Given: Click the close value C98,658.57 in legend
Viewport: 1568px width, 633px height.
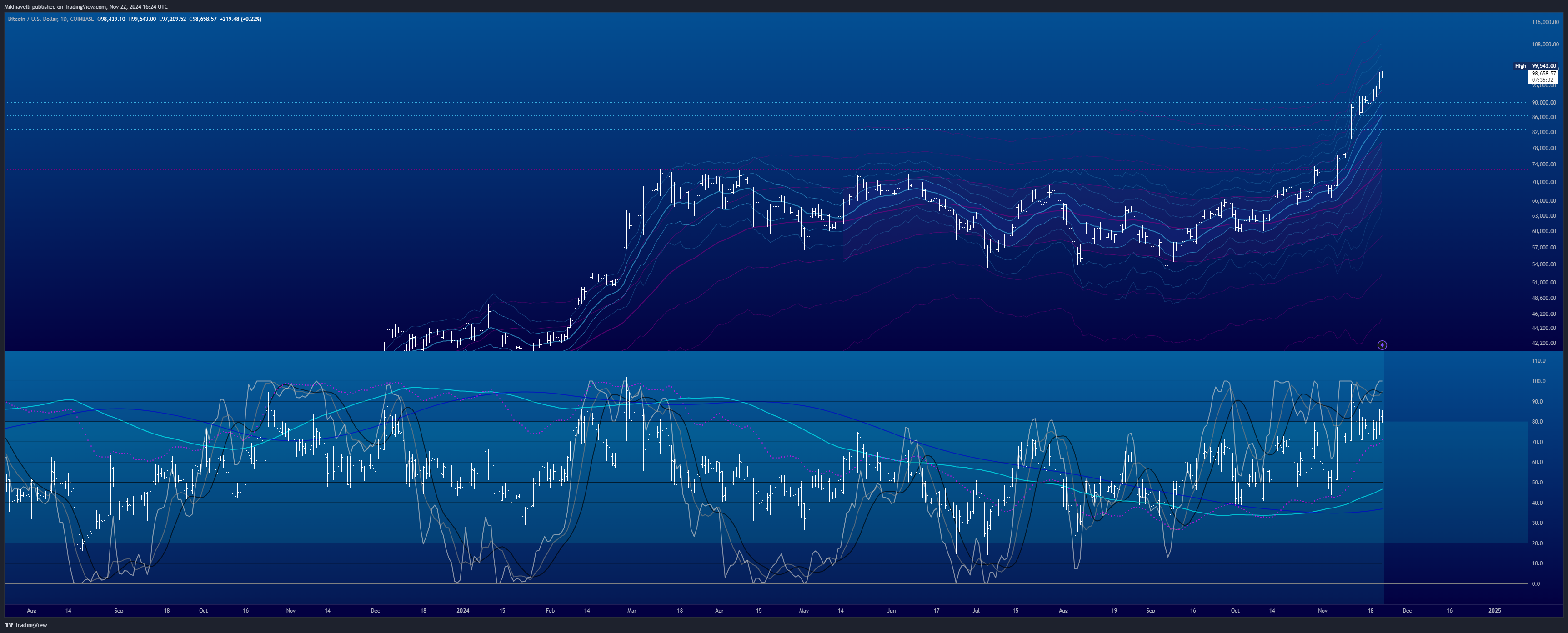Looking at the screenshot, I should 203,19.
